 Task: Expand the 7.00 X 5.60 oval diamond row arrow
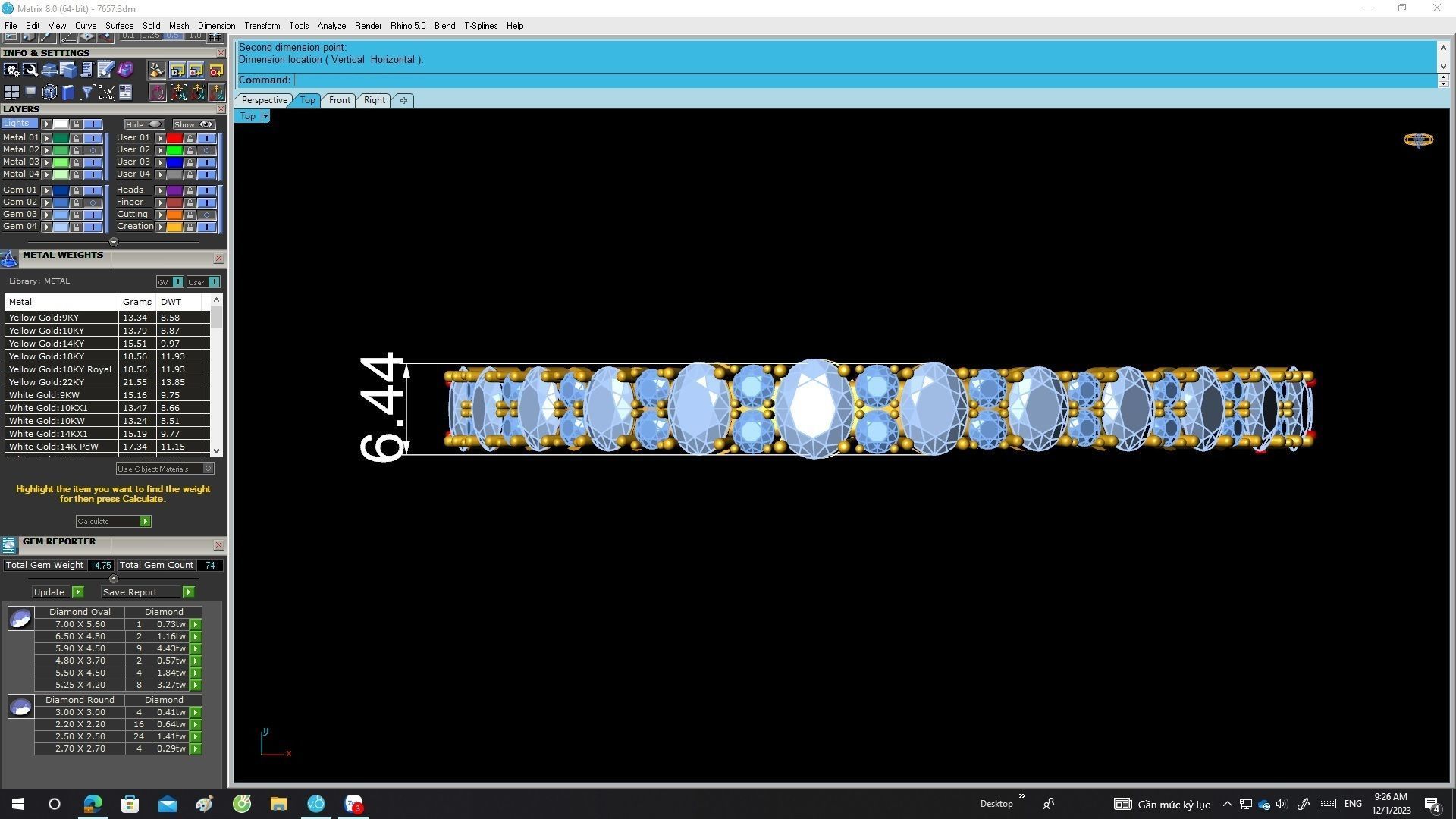point(196,625)
